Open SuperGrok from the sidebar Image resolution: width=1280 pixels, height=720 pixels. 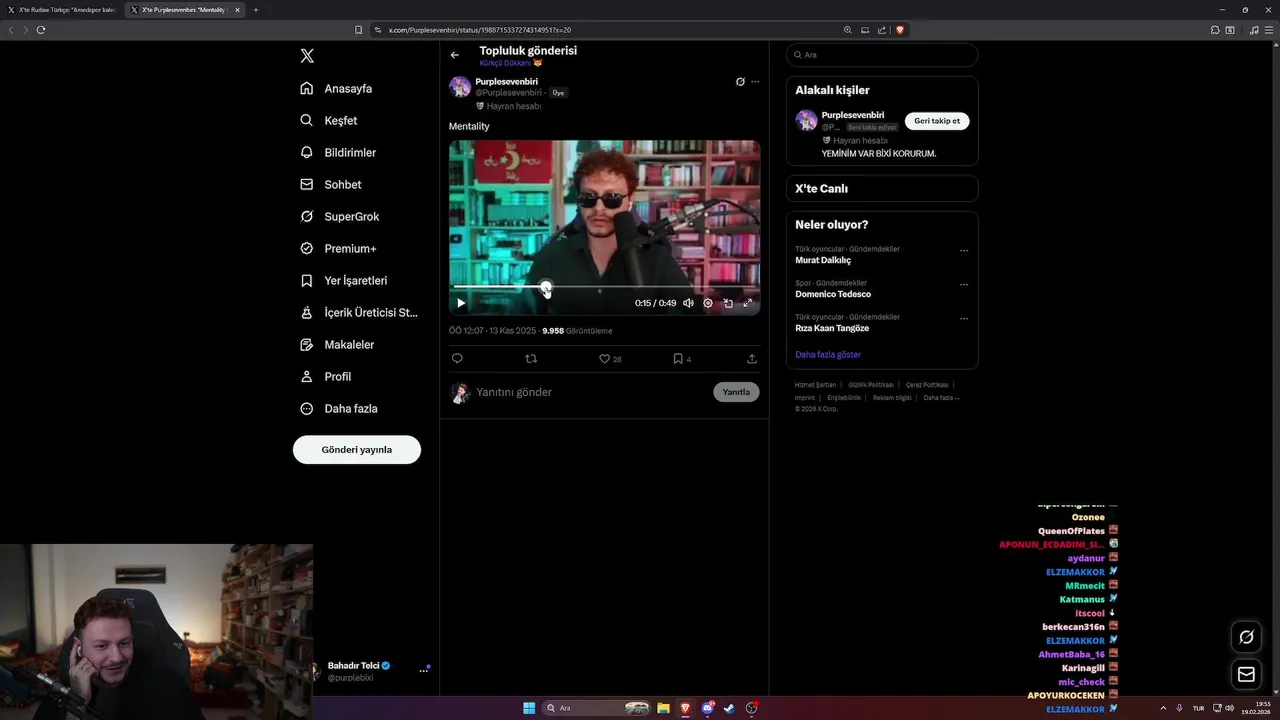[340, 216]
